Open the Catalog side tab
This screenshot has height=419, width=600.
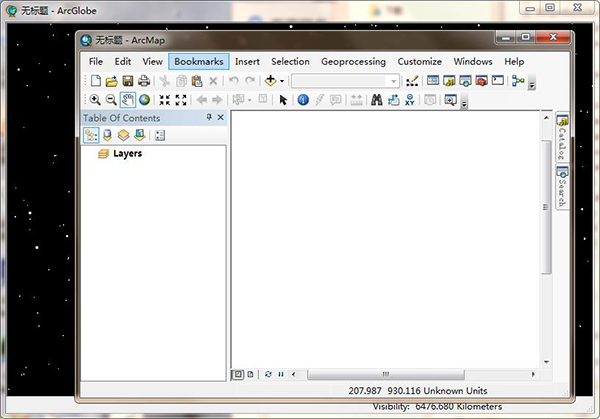[x=562, y=139]
